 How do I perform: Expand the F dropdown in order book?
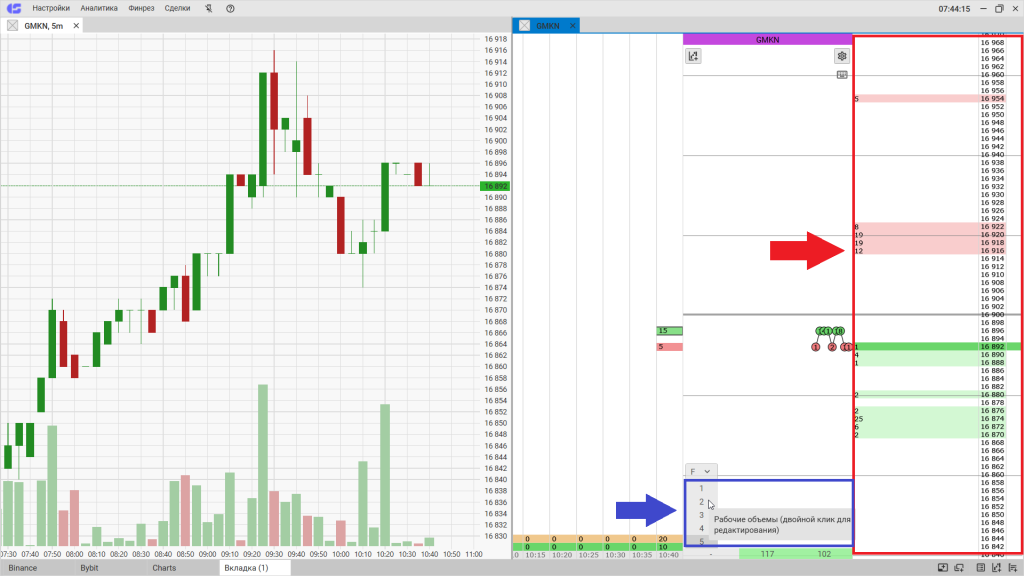tap(701, 471)
